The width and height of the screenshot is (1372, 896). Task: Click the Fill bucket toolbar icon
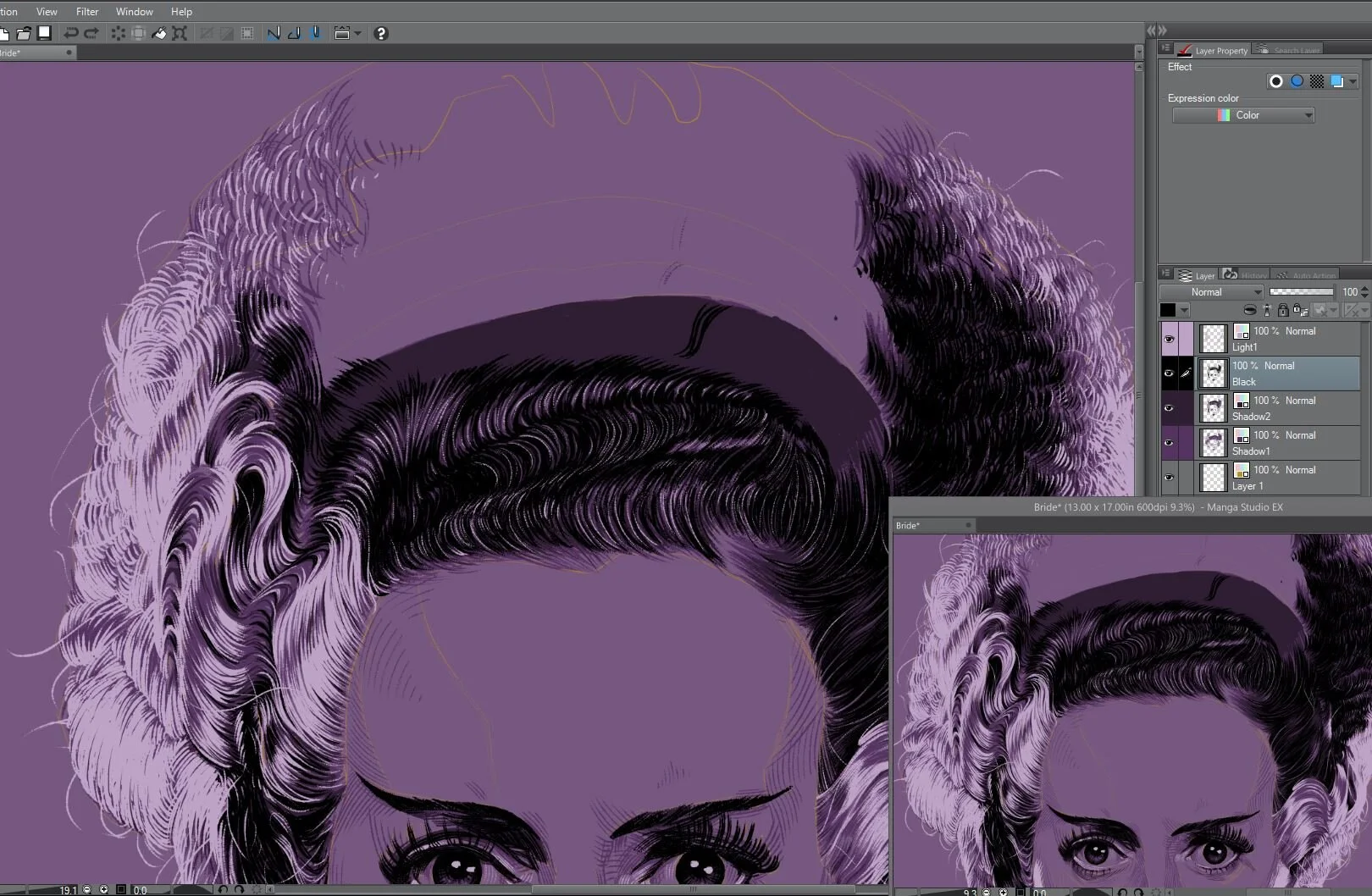coord(159,33)
